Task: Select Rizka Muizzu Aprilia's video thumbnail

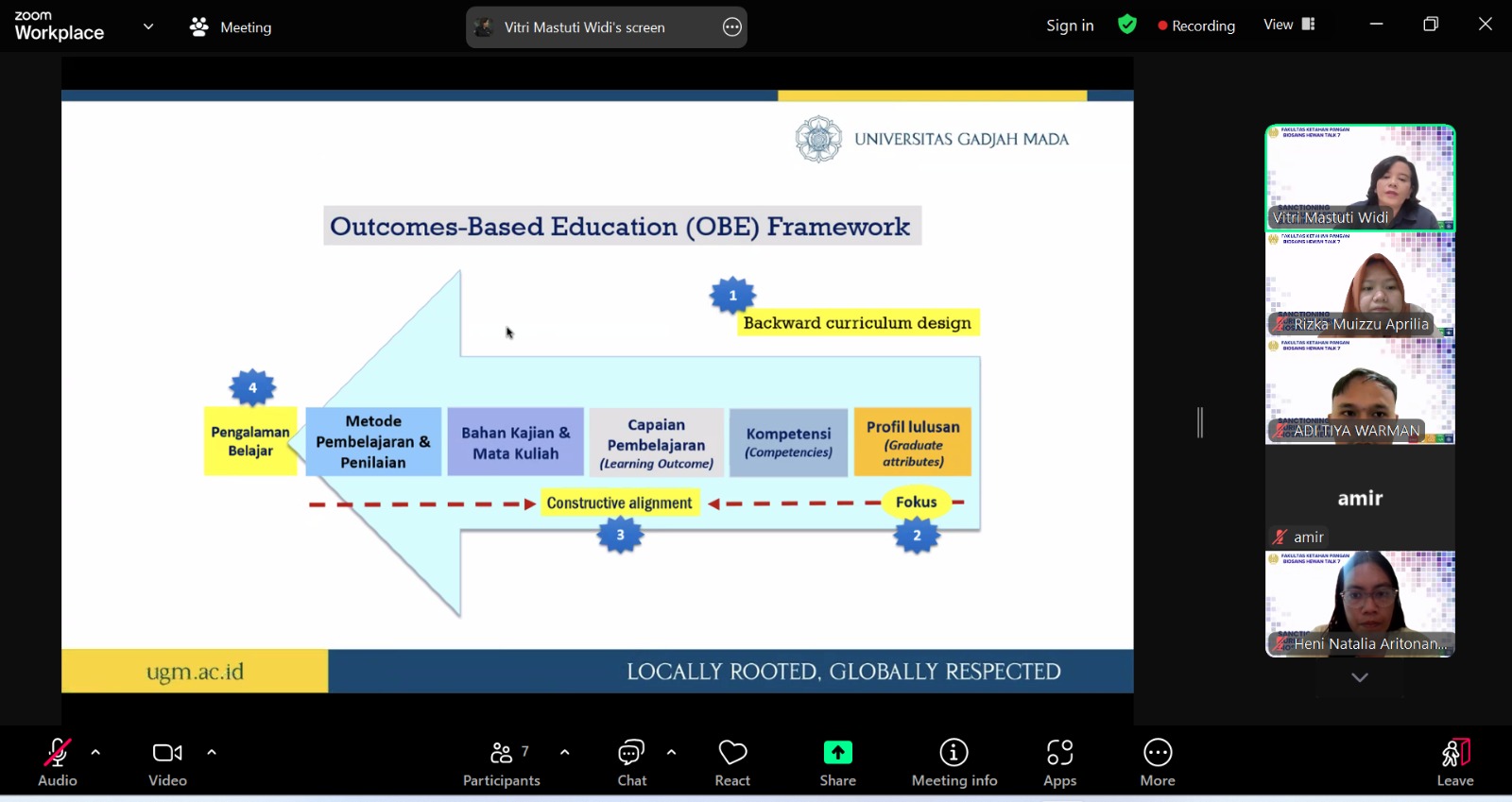Action: 1360,284
